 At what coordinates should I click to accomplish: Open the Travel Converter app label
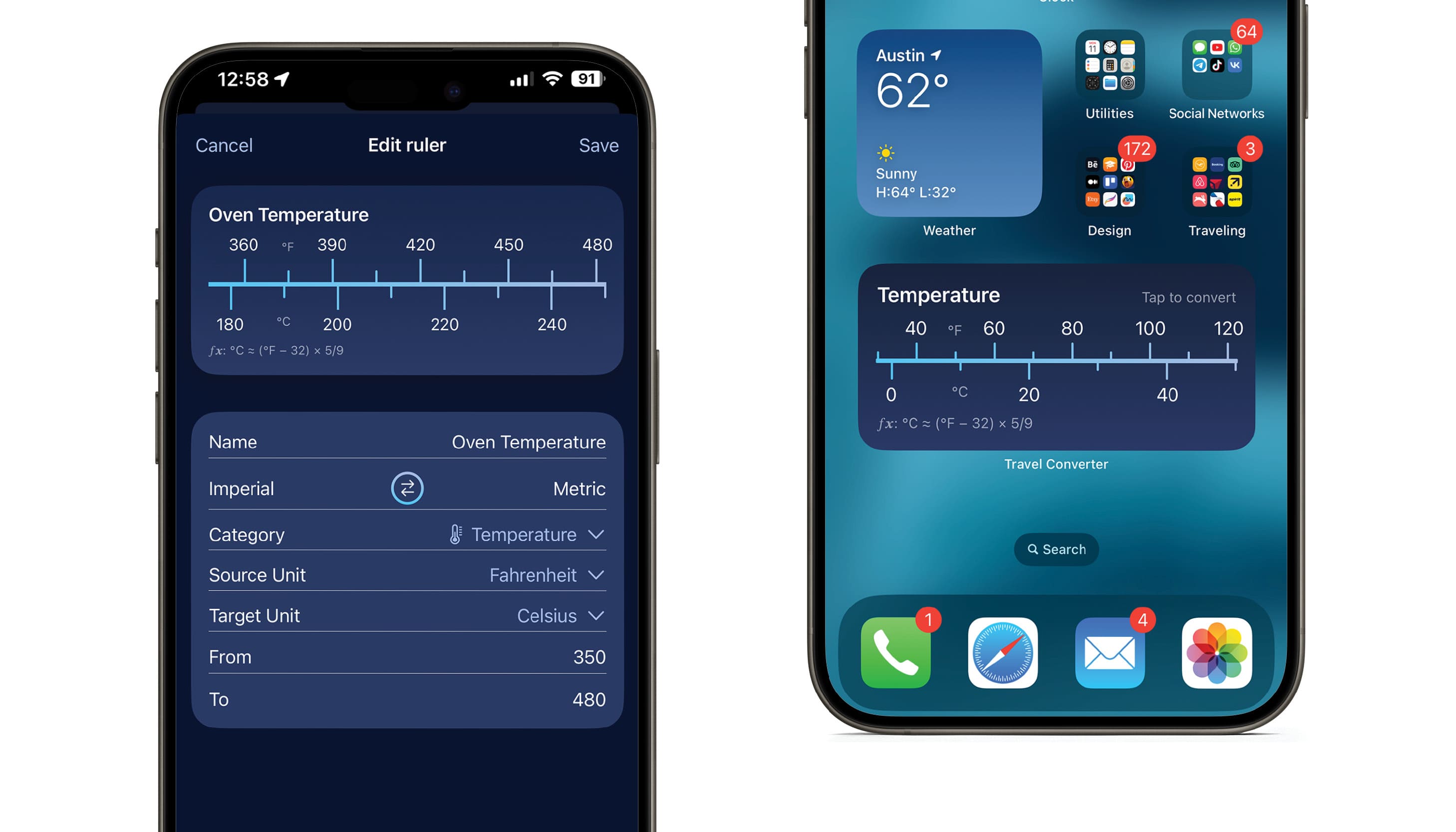1057,464
